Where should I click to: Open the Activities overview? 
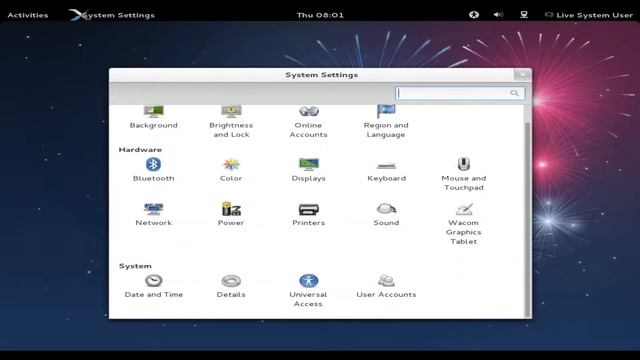(28, 15)
